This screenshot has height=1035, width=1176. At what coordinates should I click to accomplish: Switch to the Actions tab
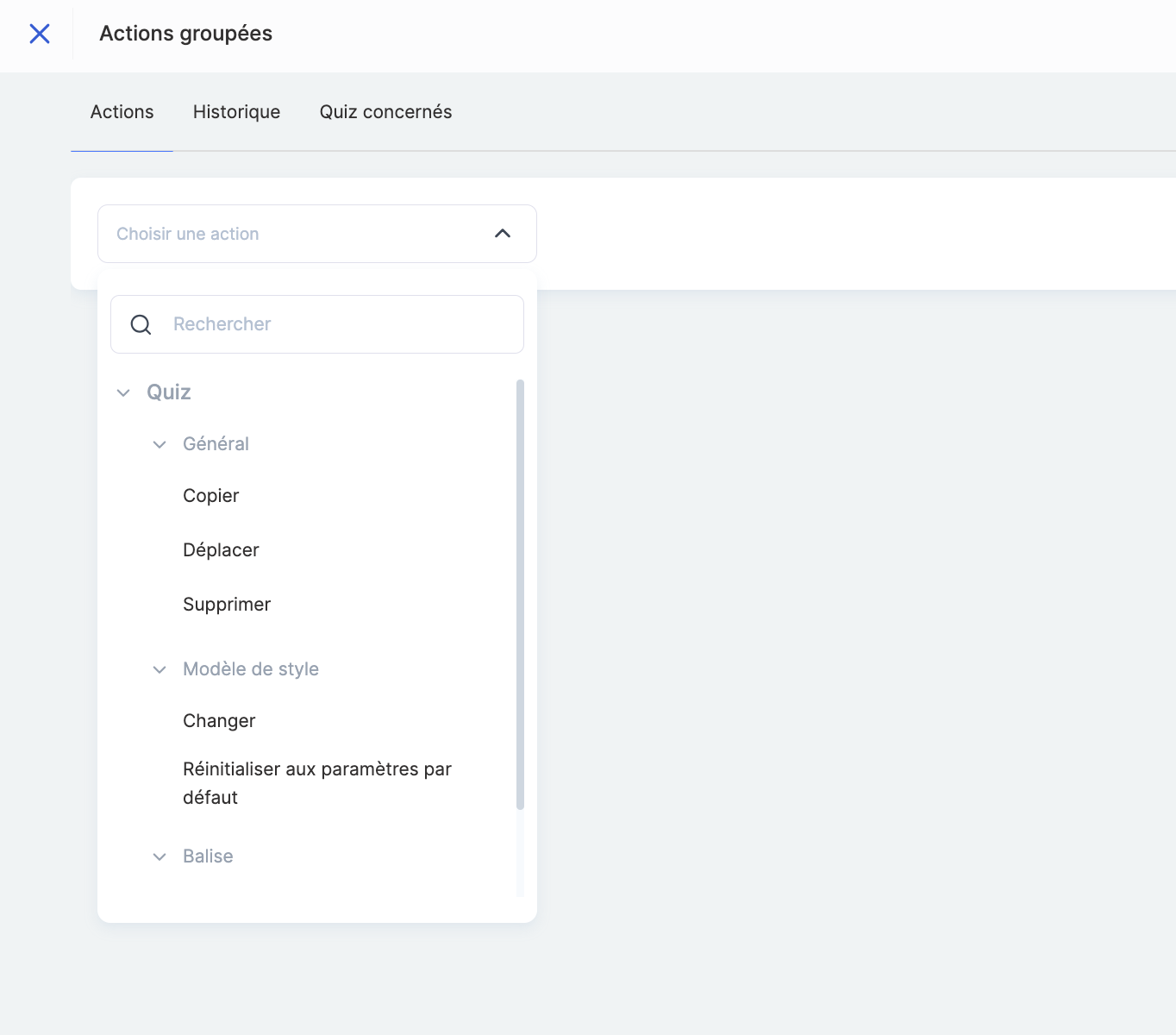click(122, 112)
